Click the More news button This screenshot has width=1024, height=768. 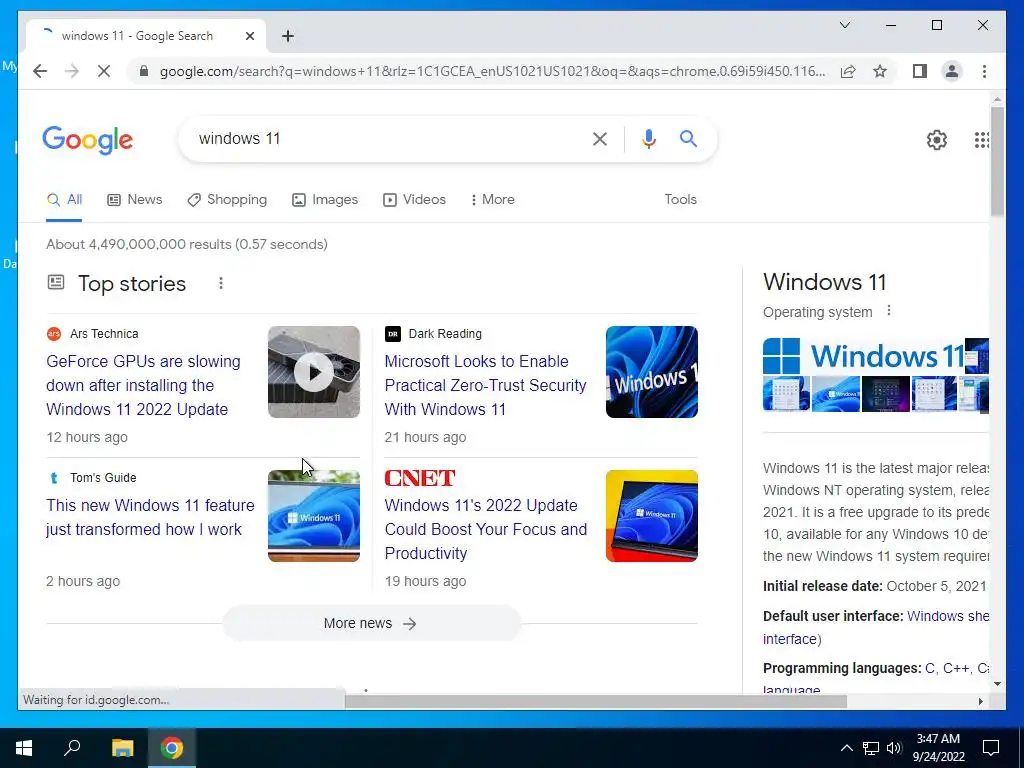[371, 624]
